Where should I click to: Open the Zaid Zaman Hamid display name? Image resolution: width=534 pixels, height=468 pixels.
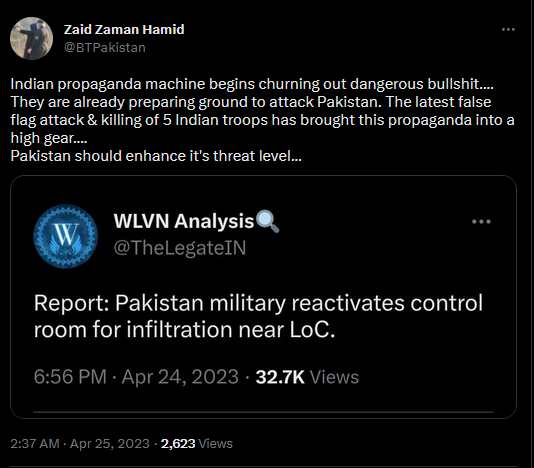(x=124, y=29)
